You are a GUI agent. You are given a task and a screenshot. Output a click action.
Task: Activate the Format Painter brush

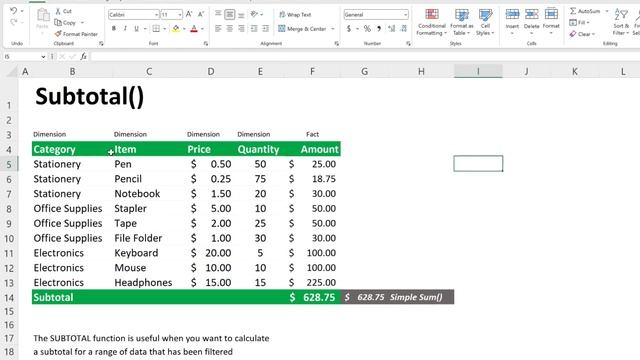click(x=76, y=34)
